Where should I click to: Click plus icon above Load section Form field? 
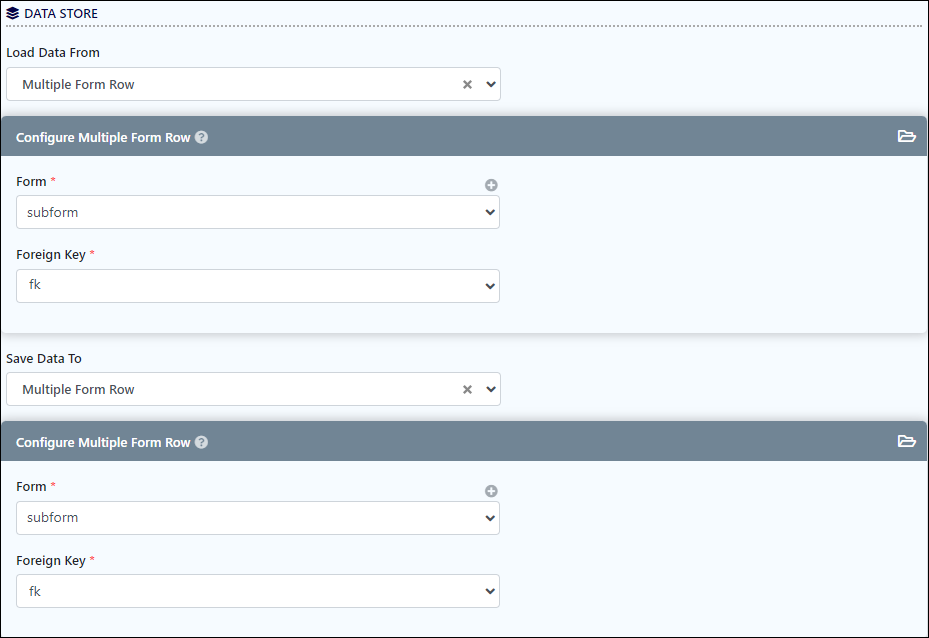[491, 185]
